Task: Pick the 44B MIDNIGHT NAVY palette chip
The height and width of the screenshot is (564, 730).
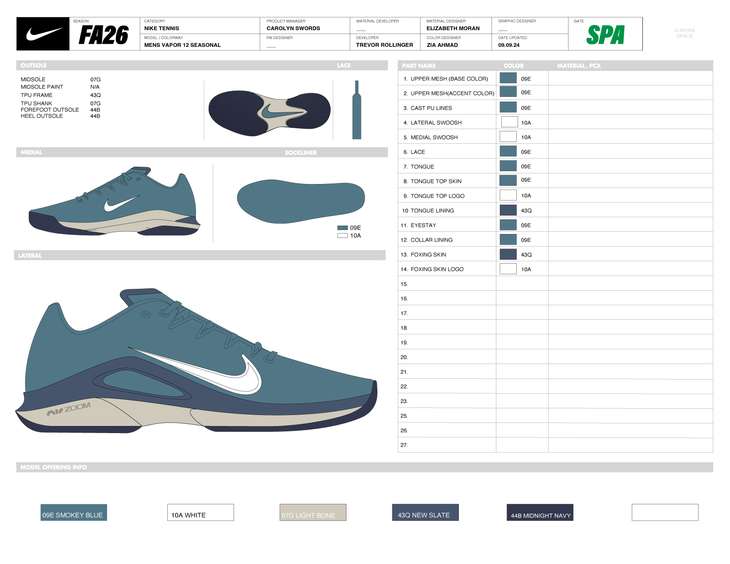Action: [x=540, y=513]
